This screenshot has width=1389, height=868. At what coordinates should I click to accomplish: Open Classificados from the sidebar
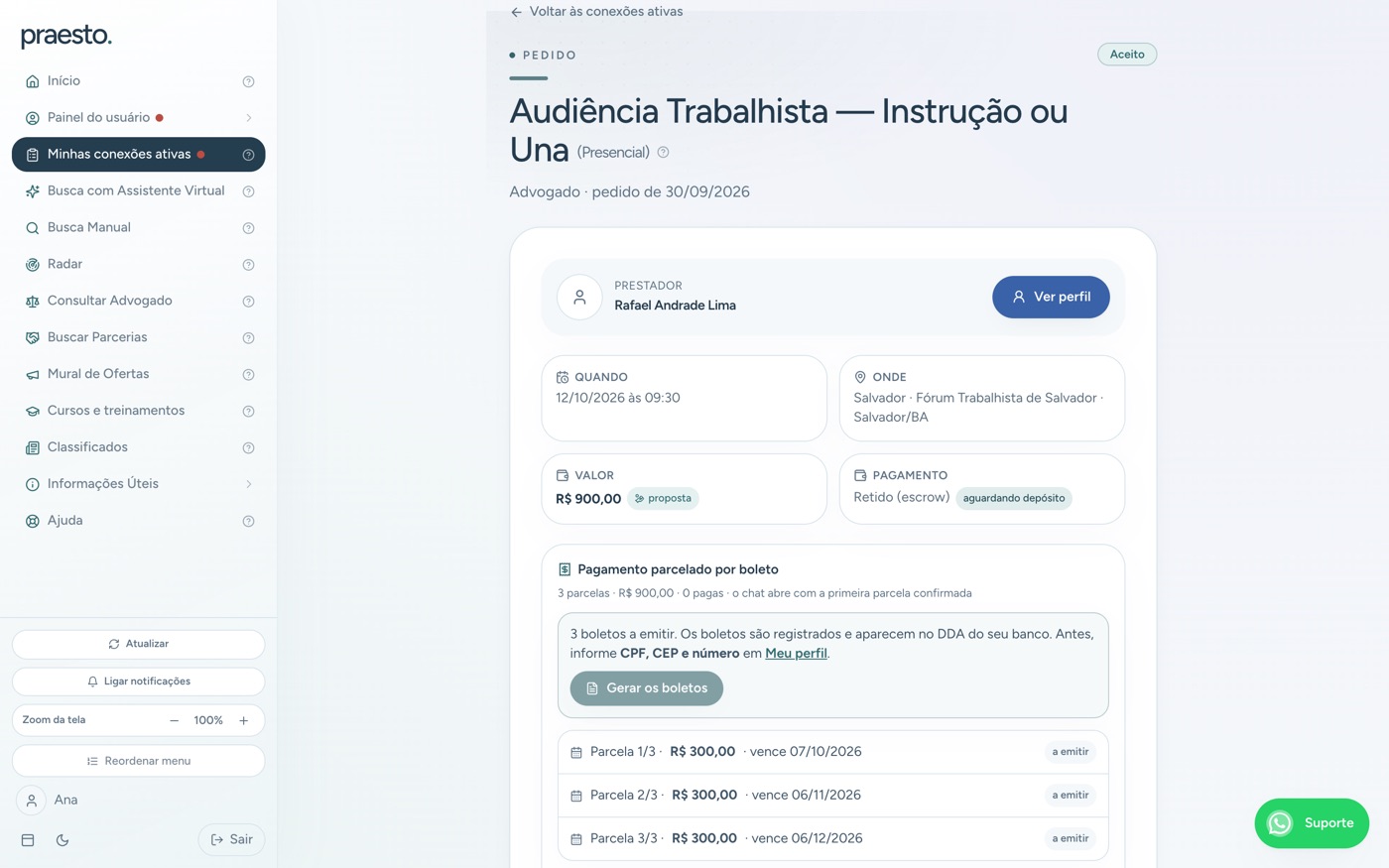(x=138, y=448)
